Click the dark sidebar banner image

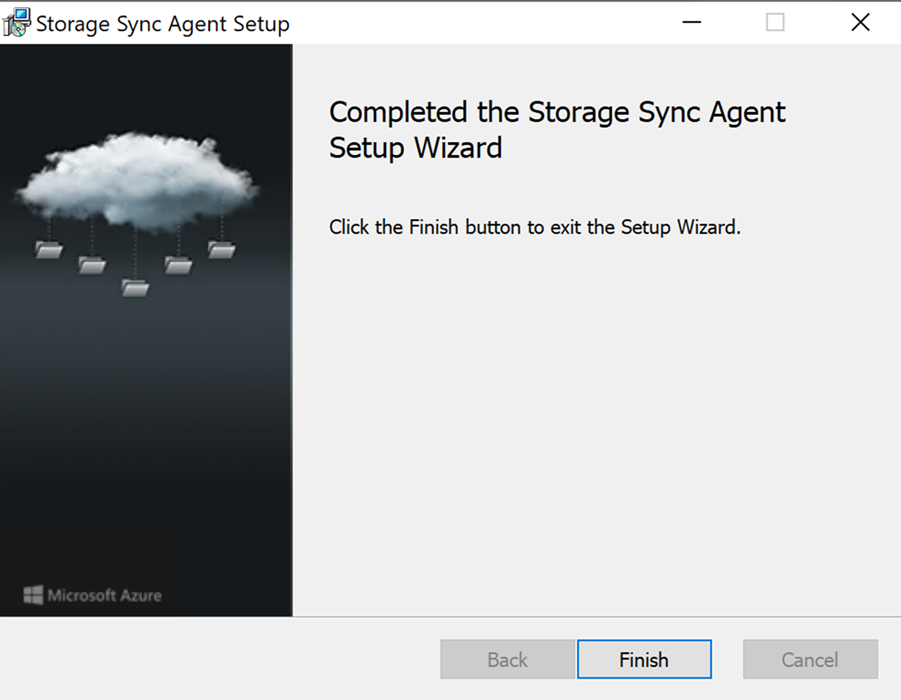coord(146,420)
